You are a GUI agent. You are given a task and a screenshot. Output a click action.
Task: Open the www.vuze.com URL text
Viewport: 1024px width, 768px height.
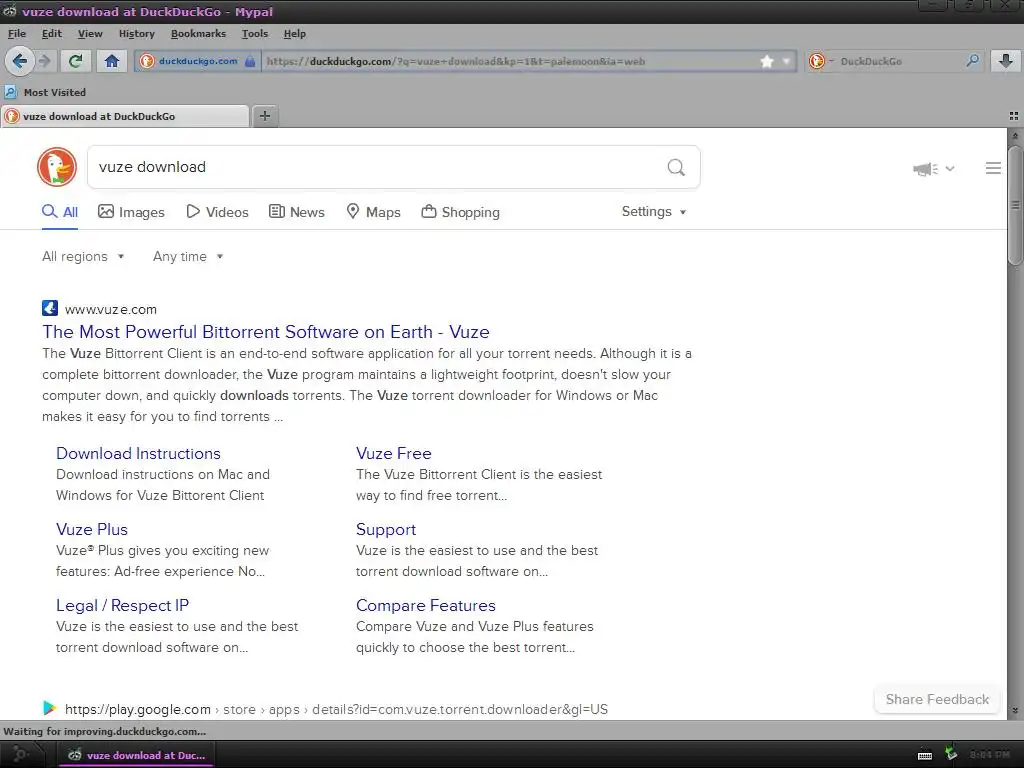click(x=110, y=310)
